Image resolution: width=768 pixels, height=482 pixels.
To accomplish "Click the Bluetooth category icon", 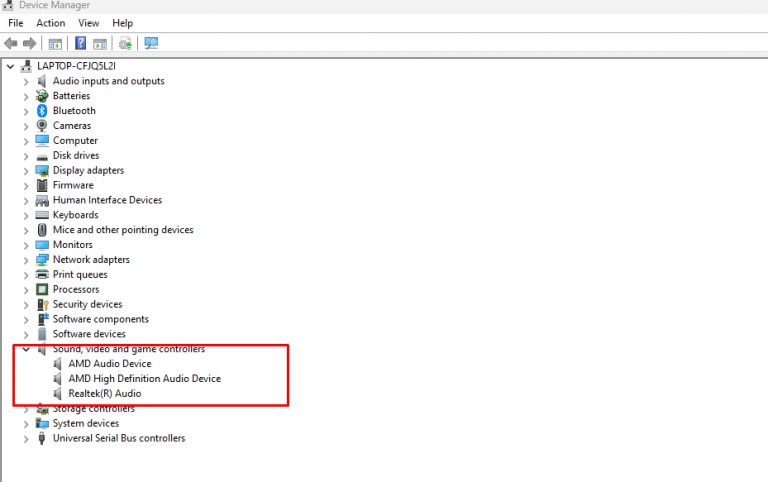I will point(42,111).
